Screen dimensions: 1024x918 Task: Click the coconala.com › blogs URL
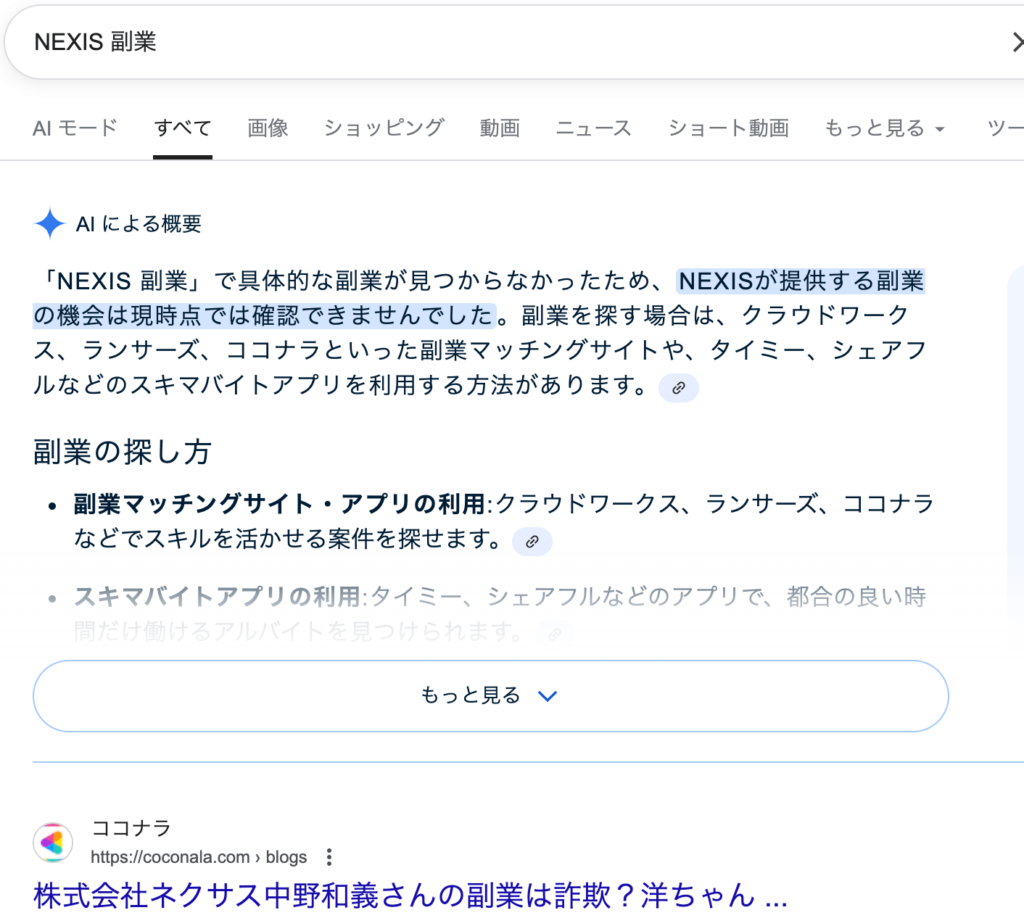198,857
